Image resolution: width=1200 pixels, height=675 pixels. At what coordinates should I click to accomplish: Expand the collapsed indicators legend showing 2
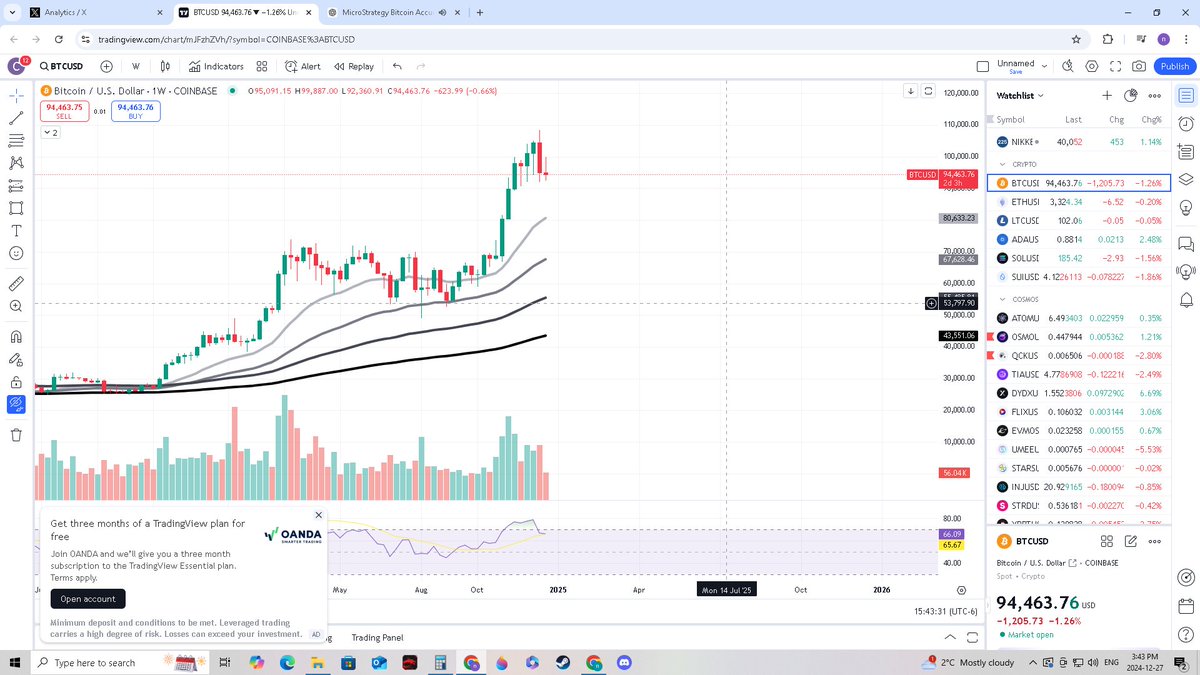pos(50,132)
